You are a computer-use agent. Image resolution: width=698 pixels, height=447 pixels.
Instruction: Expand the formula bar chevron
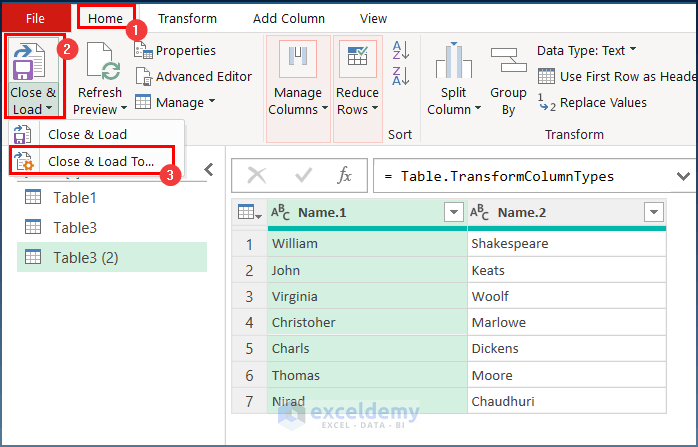coord(683,176)
